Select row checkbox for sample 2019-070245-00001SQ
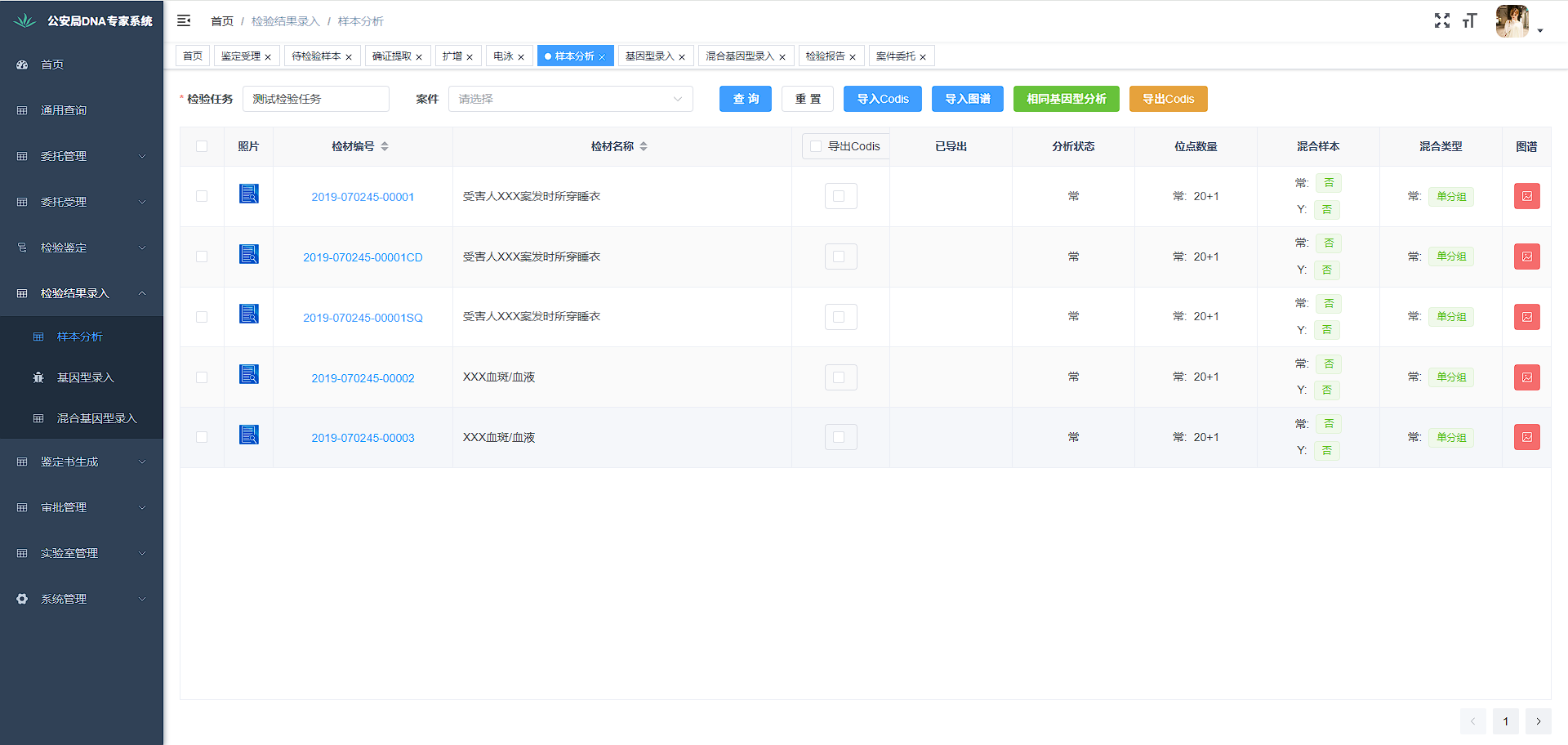 pos(202,317)
